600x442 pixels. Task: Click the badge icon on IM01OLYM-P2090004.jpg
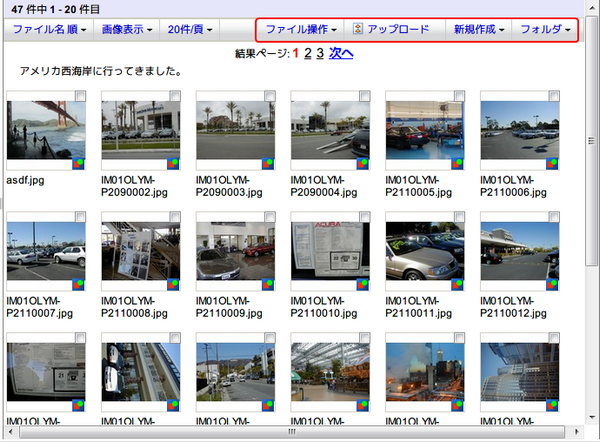coord(363,164)
